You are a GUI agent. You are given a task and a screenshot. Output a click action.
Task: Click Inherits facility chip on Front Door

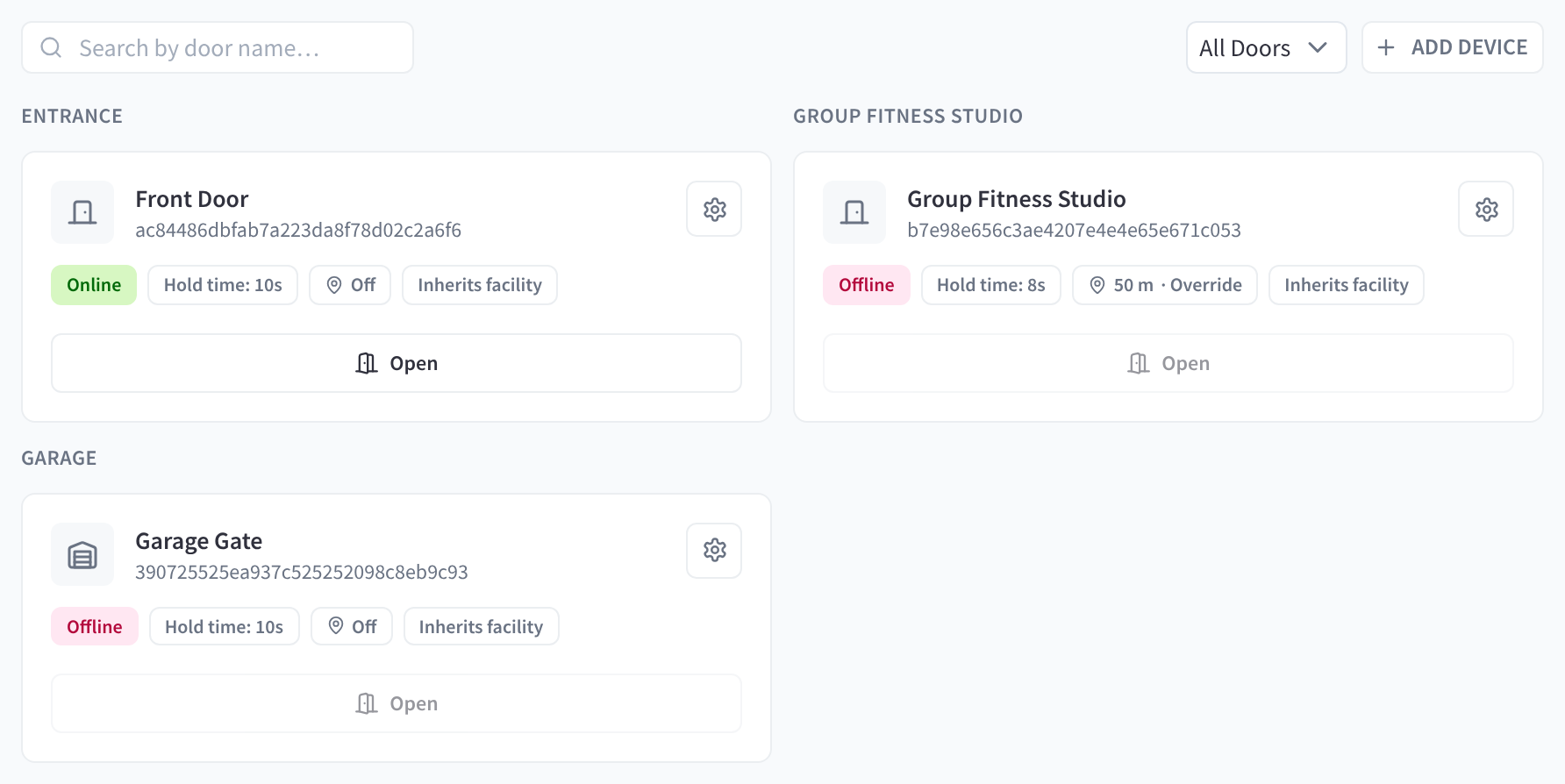480,285
